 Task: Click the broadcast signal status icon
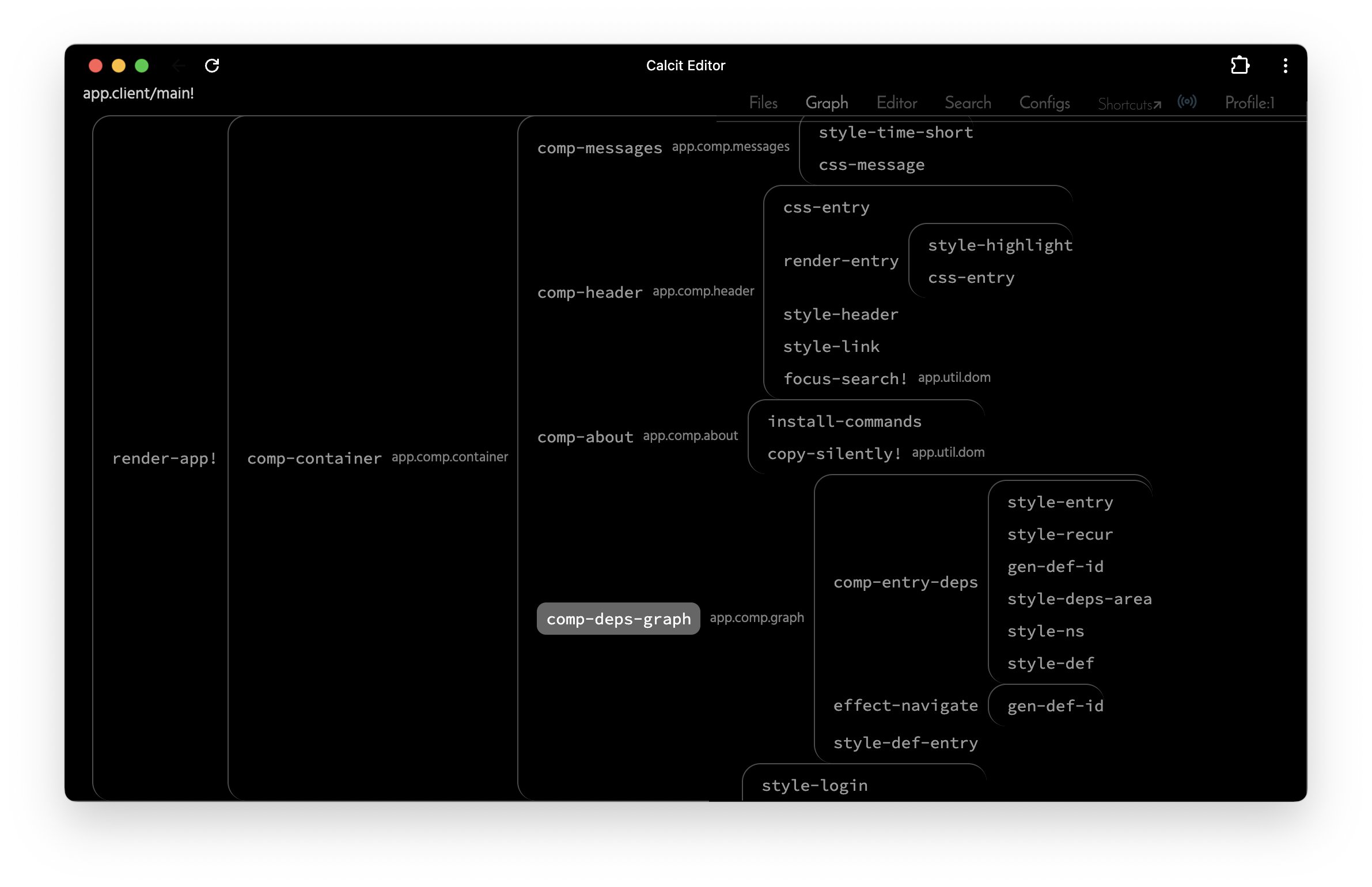[x=1187, y=102]
